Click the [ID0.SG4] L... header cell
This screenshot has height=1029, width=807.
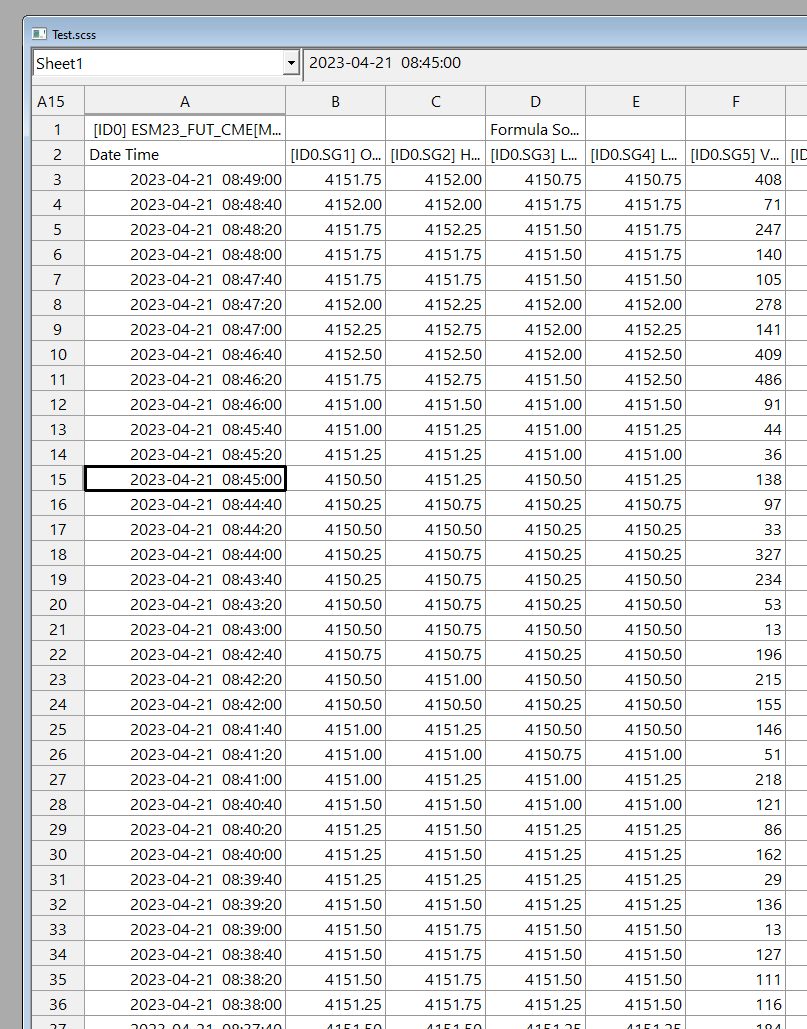click(636, 154)
